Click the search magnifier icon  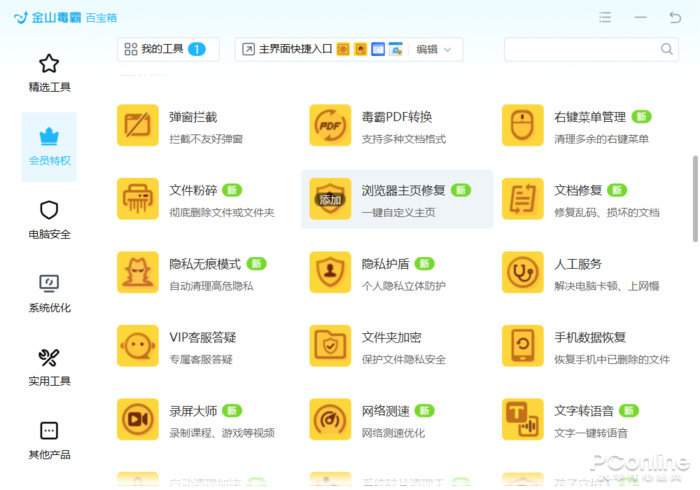[x=667, y=49]
